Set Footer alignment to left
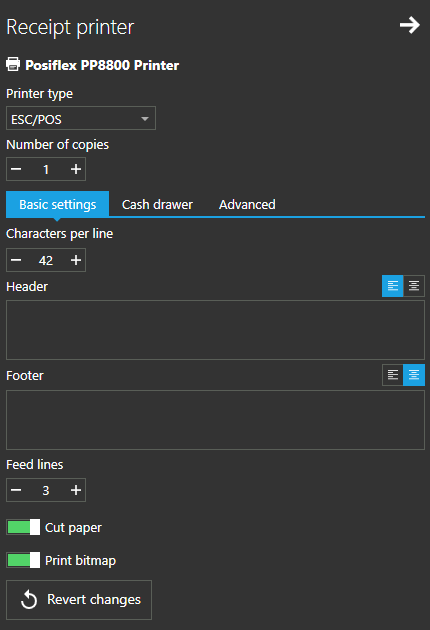Screen dimensions: 430x630 coord(393,375)
